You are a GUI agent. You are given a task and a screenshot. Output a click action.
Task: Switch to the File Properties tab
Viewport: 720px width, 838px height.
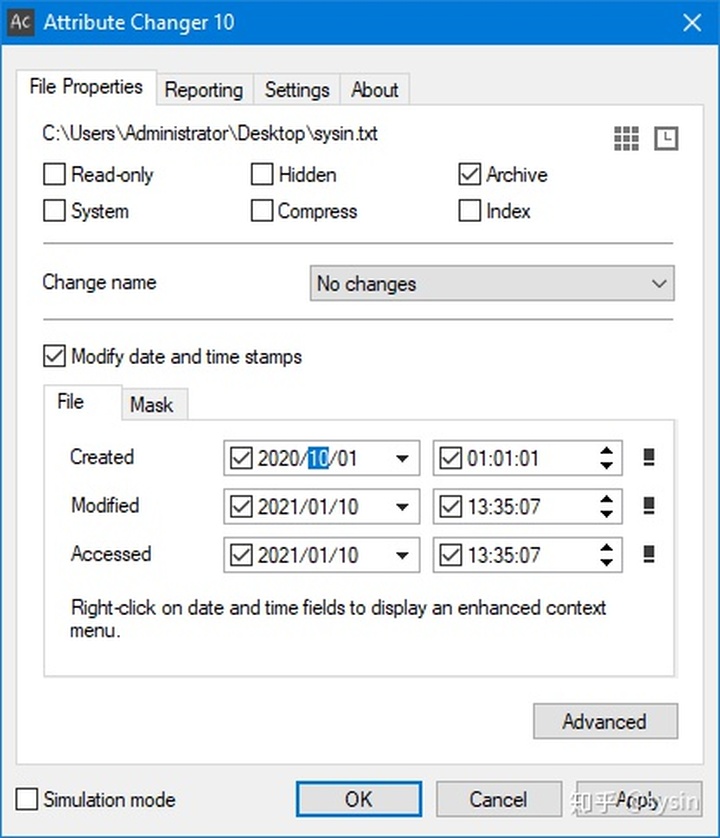point(86,87)
